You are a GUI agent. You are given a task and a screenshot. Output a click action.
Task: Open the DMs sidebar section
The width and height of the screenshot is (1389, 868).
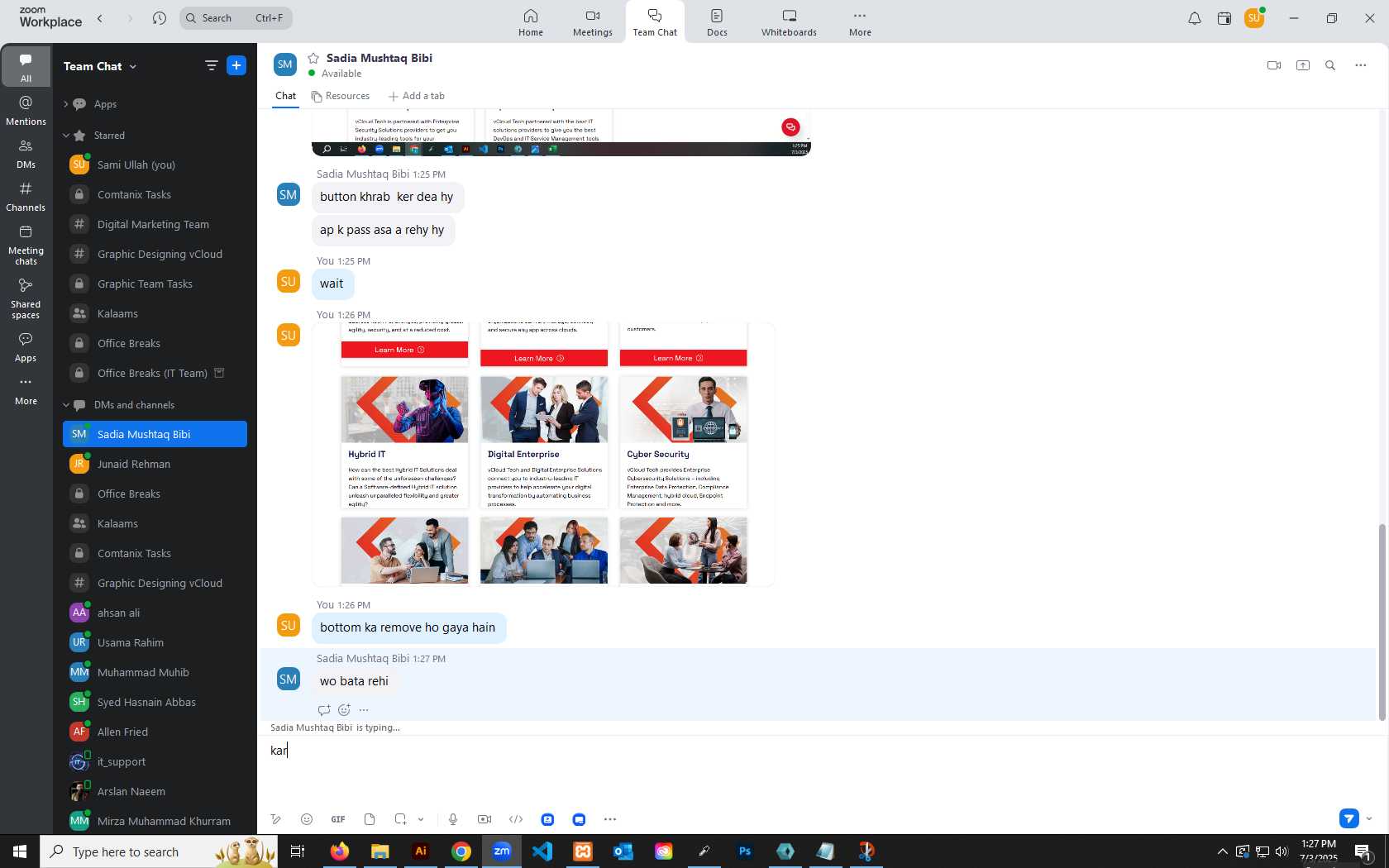[x=26, y=154]
